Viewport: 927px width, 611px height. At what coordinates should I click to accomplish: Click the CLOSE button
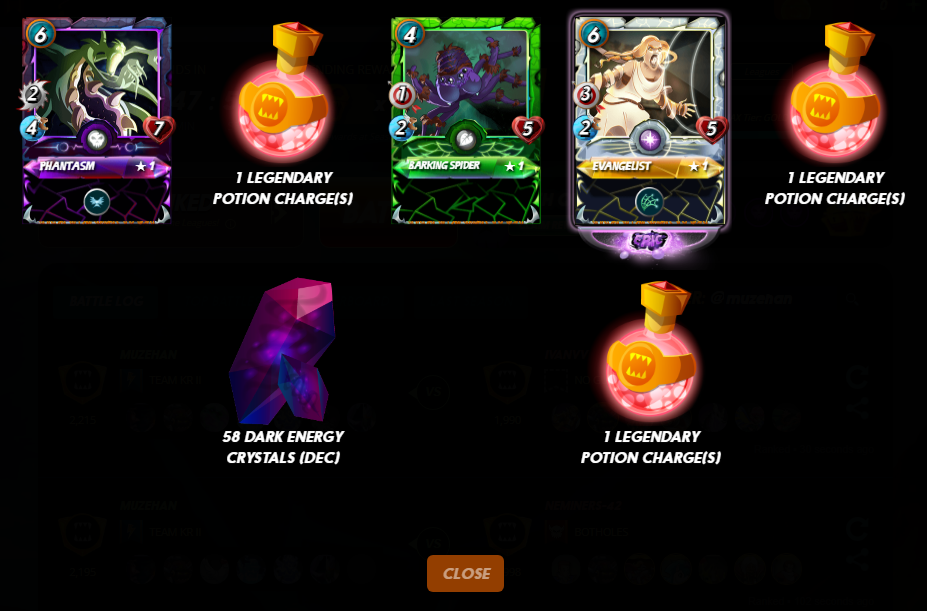pos(465,573)
